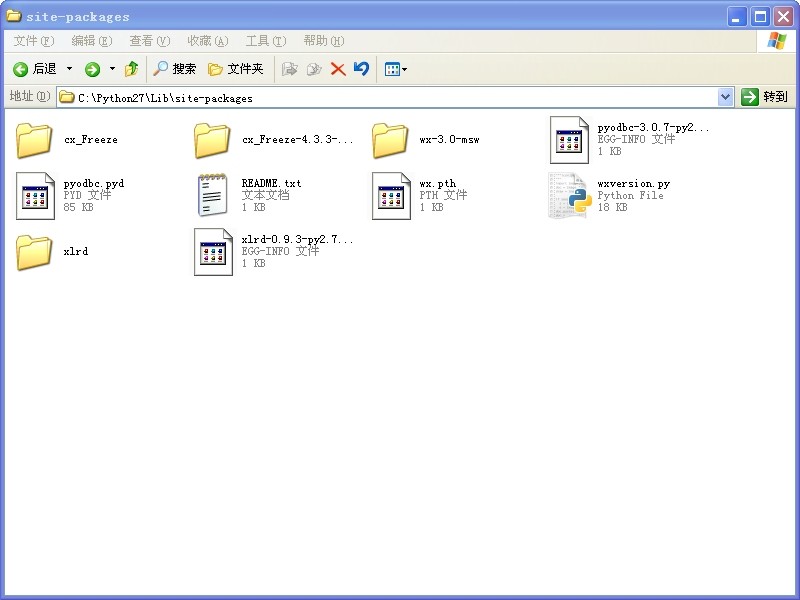The image size is (800, 600).
Task: Select the README.txt notepad icon
Action: [x=213, y=195]
